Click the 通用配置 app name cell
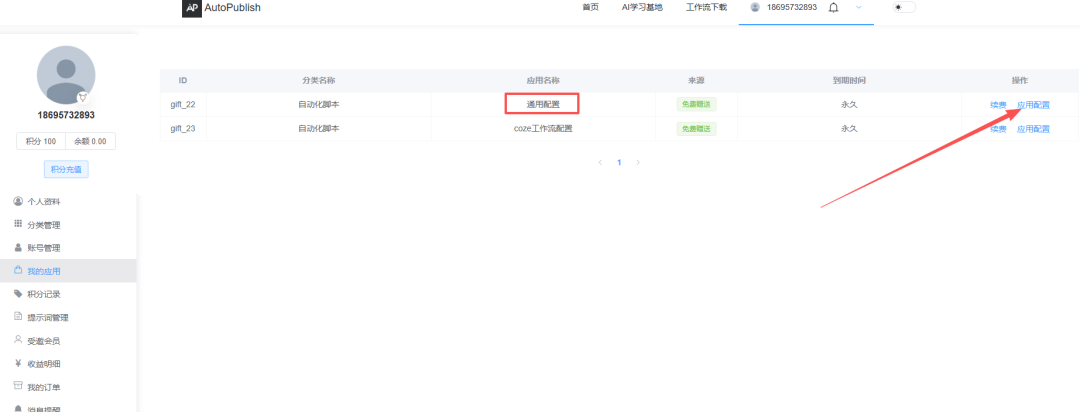 (x=543, y=105)
